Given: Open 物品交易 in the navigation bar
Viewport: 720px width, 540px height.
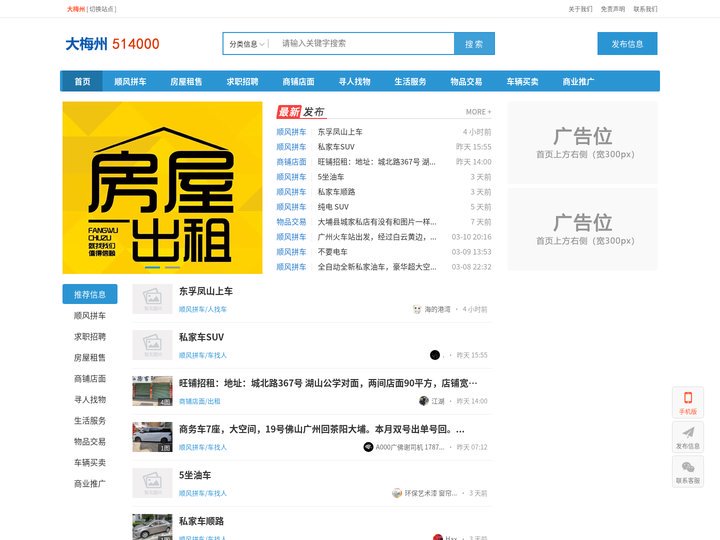Looking at the screenshot, I should click(466, 81).
